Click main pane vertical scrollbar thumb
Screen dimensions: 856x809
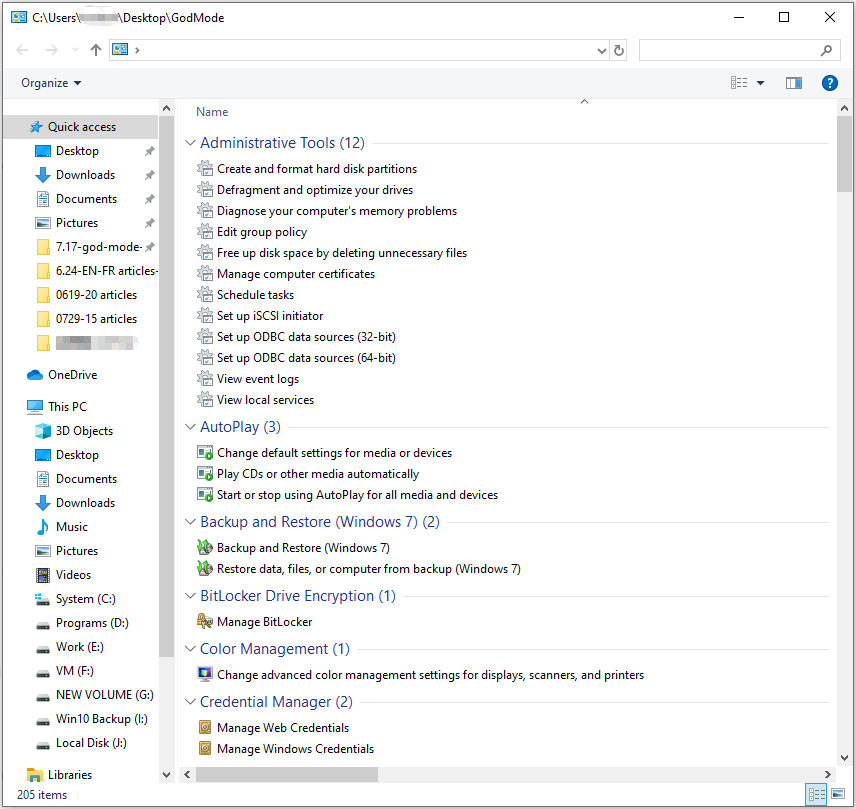pyautogui.click(x=844, y=153)
